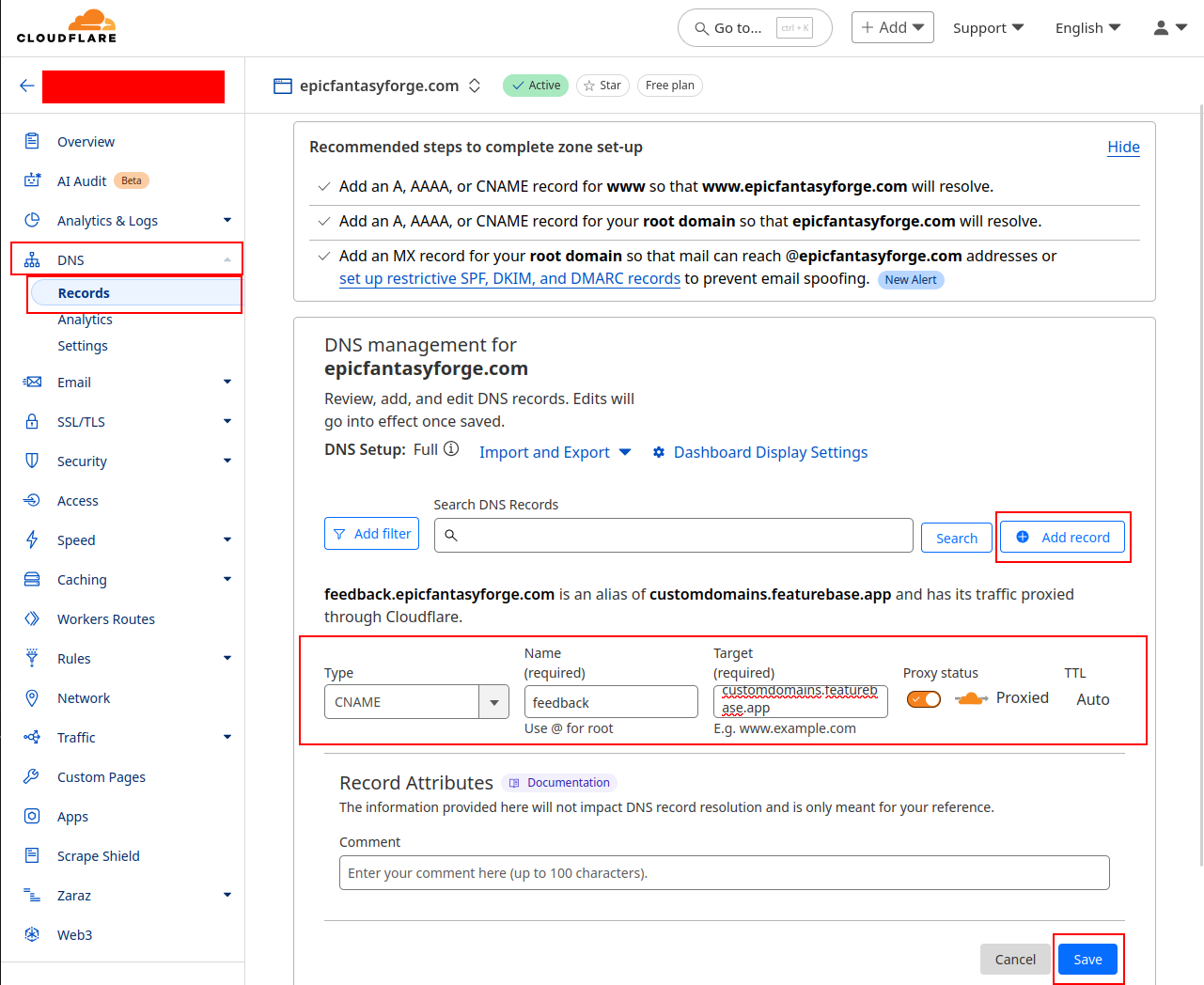Click the Search DNS Records input

point(674,535)
